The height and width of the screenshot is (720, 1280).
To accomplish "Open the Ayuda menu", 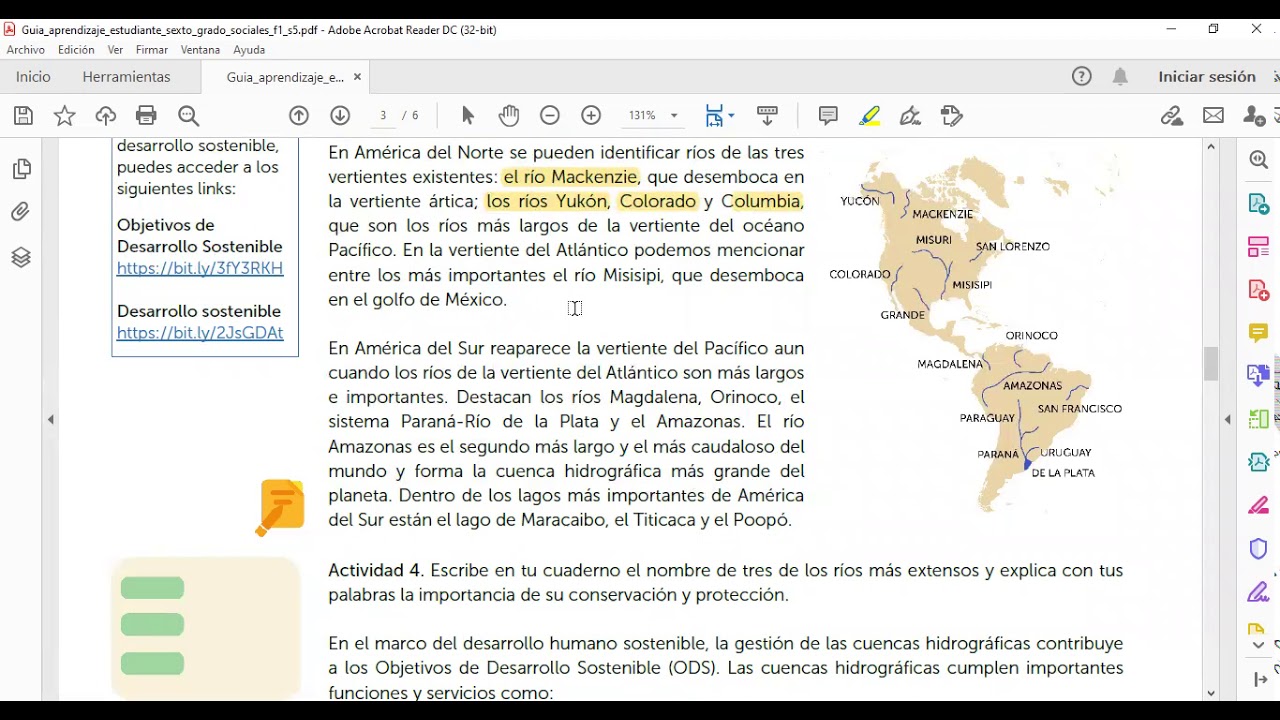I will point(249,50).
